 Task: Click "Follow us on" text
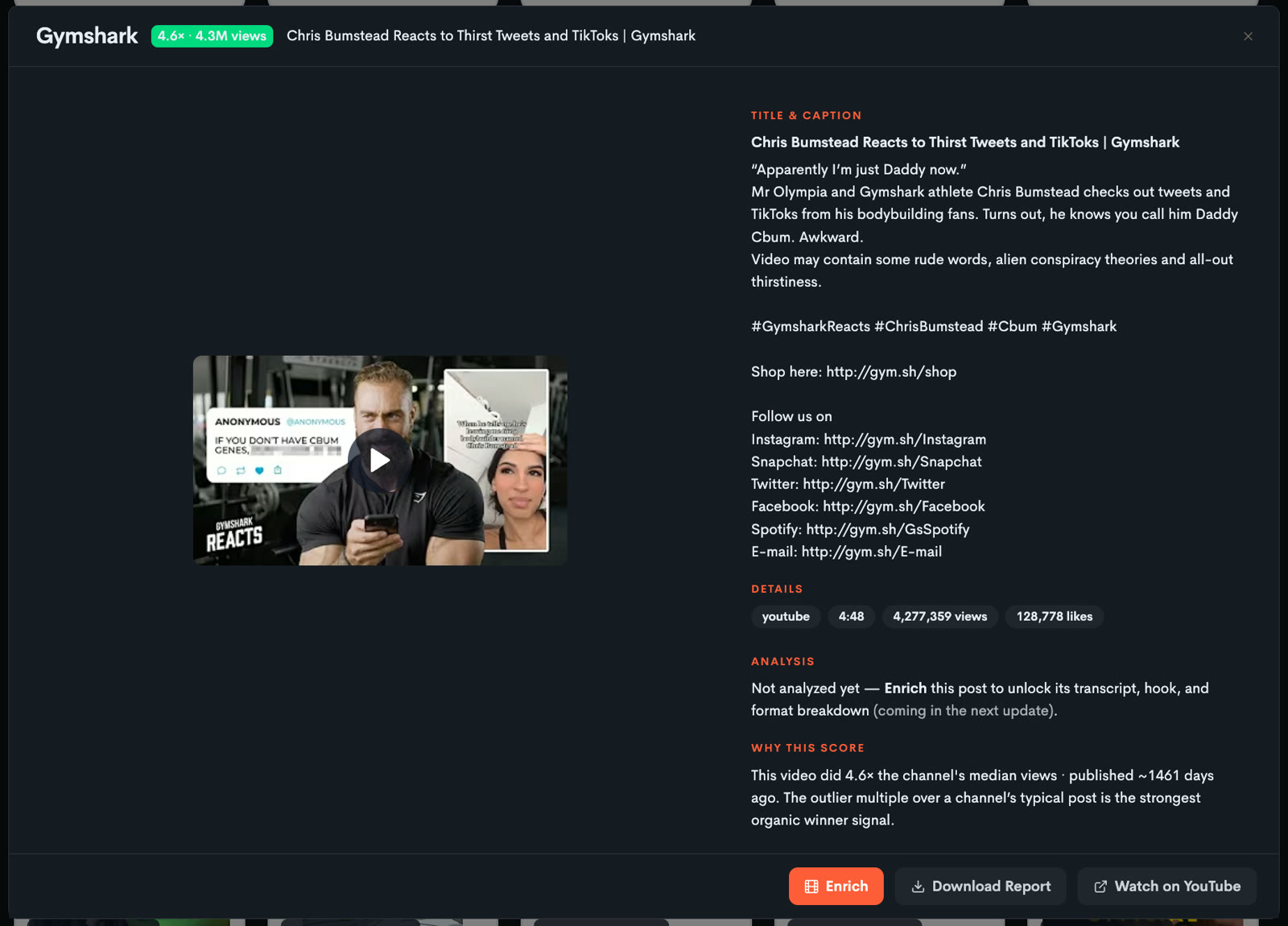coord(791,416)
